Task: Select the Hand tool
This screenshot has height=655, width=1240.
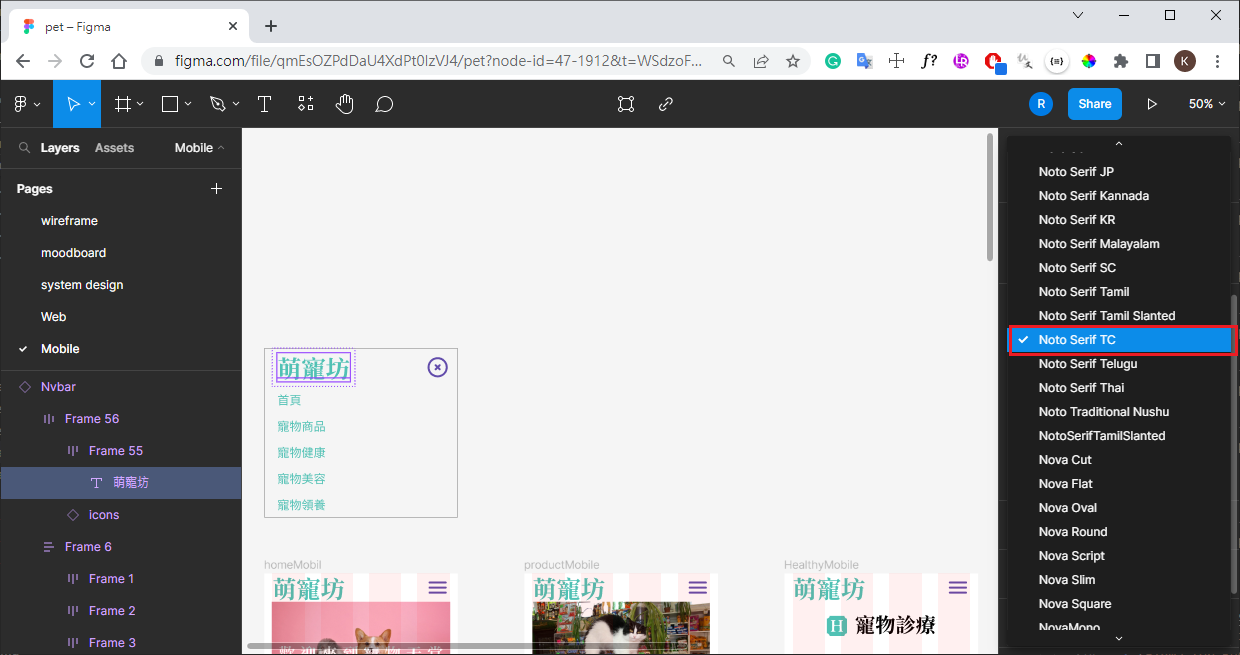Action: point(344,104)
